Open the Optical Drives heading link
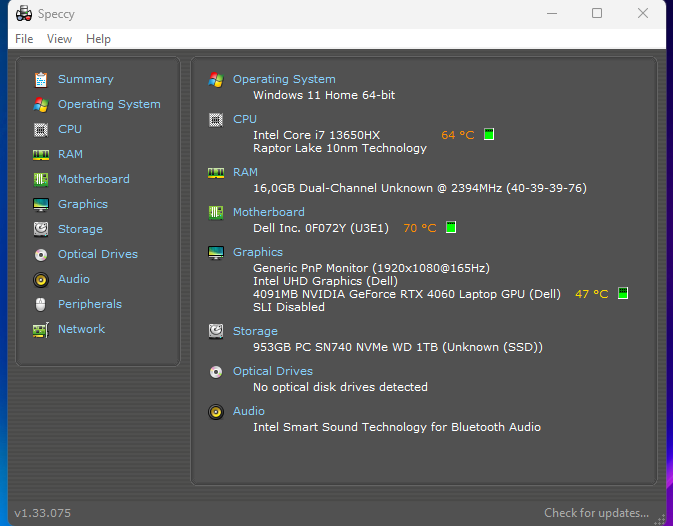The height and width of the screenshot is (526, 673). pos(273,371)
